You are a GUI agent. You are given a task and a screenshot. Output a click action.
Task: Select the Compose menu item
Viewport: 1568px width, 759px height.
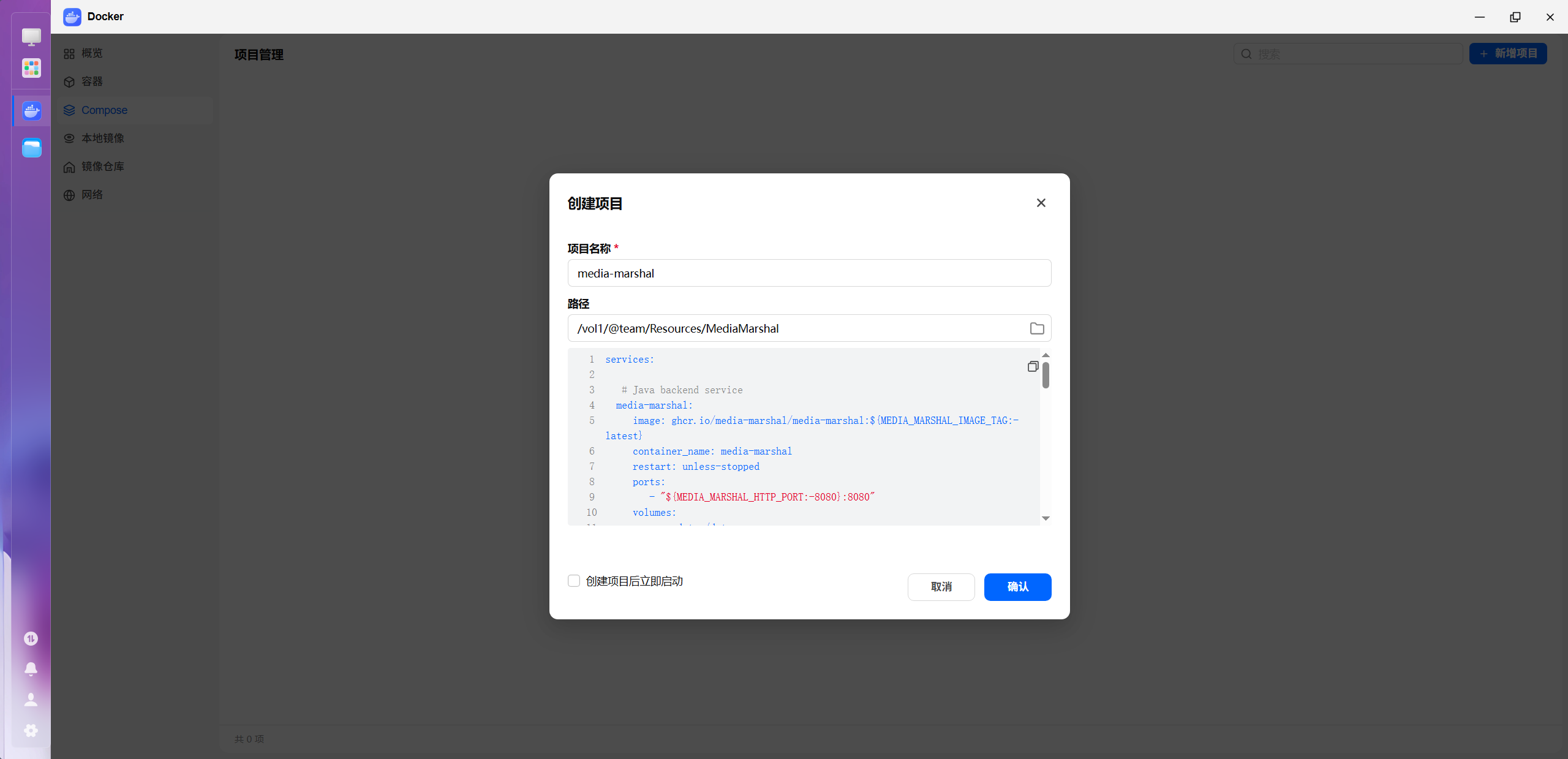(x=135, y=110)
